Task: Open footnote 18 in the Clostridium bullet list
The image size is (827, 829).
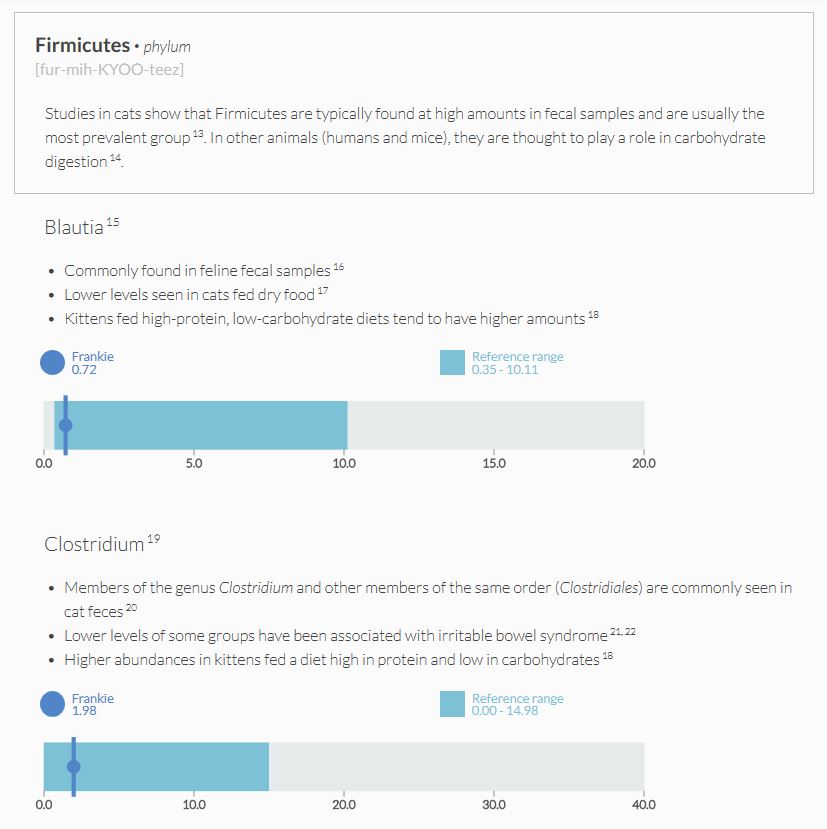Action: [608, 656]
